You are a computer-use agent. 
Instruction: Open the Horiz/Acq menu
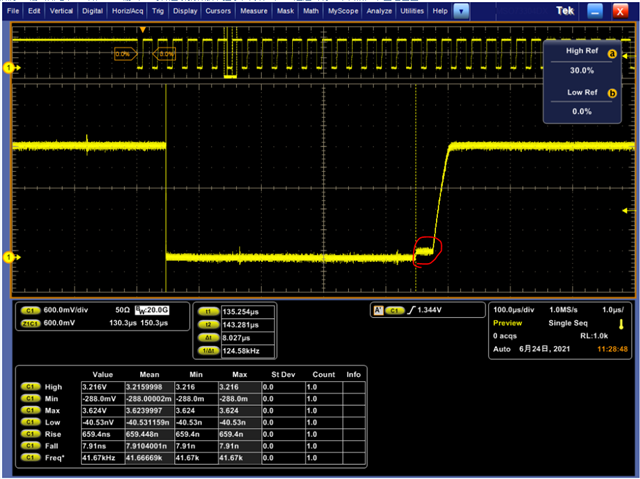(x=129, y=10)
